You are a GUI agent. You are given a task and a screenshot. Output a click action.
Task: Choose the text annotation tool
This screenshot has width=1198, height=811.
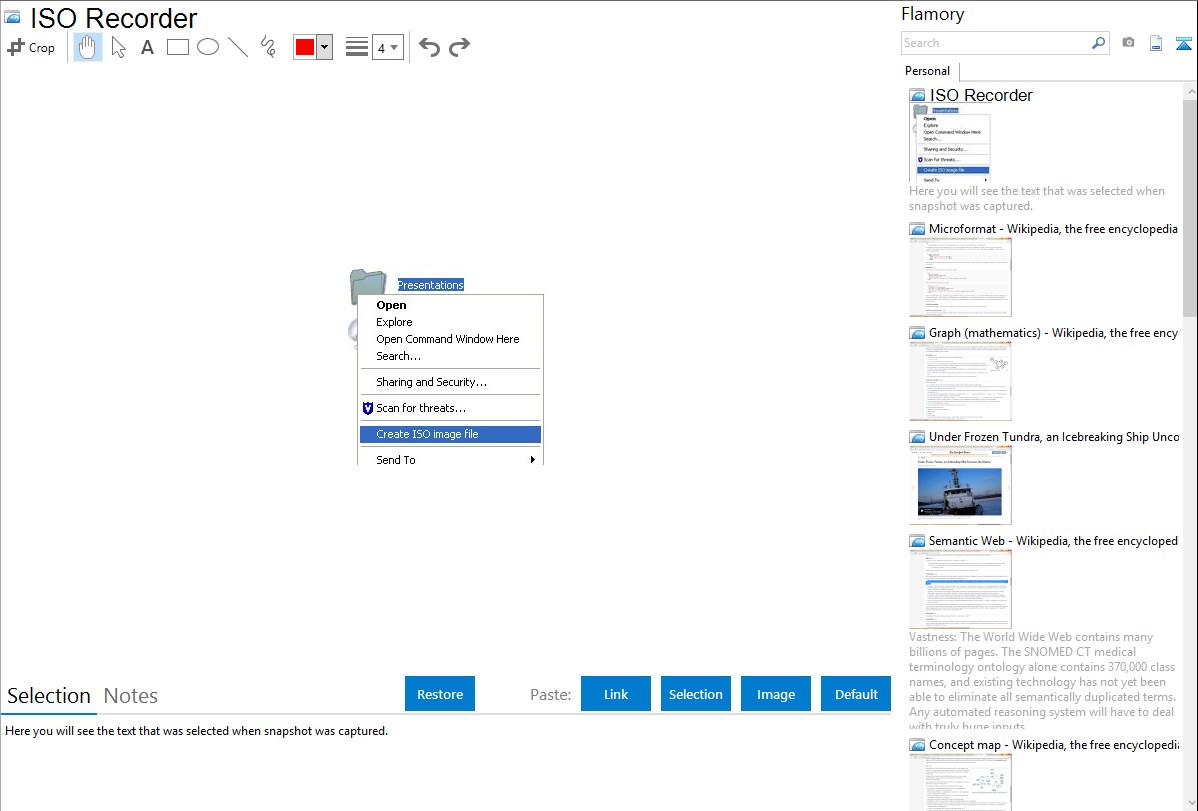click(x=147, y=47)
